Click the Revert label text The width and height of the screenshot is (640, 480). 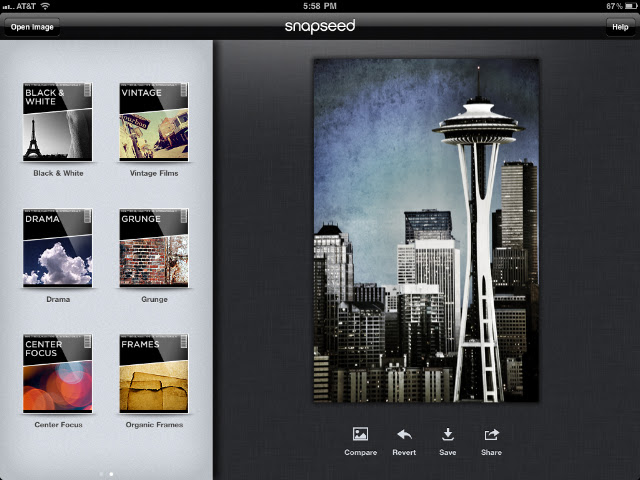point(404,452)
